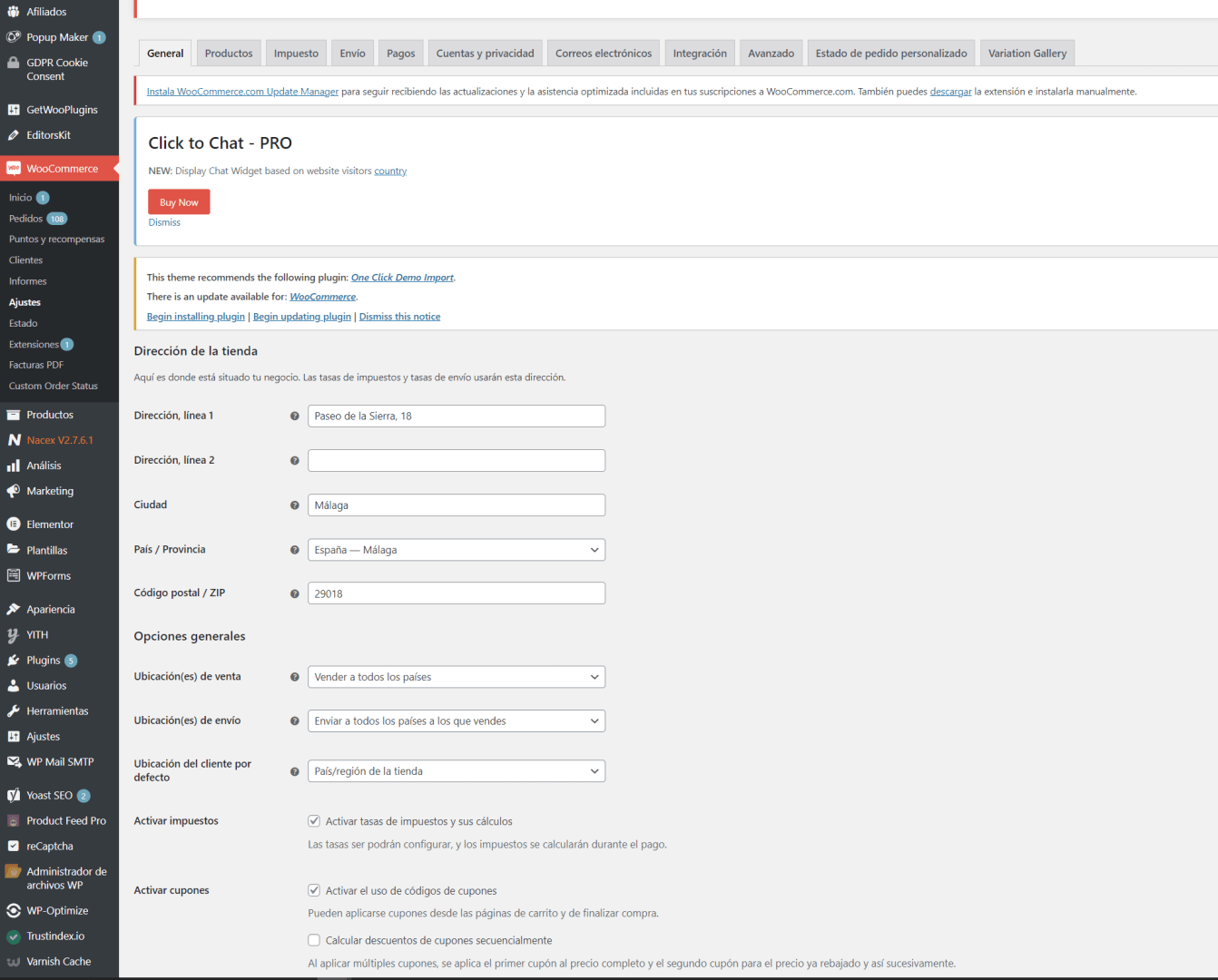This screenshot has height=980, width=1218.
Task: Open Product Feed Pro icon
Action: click(14, 821)
